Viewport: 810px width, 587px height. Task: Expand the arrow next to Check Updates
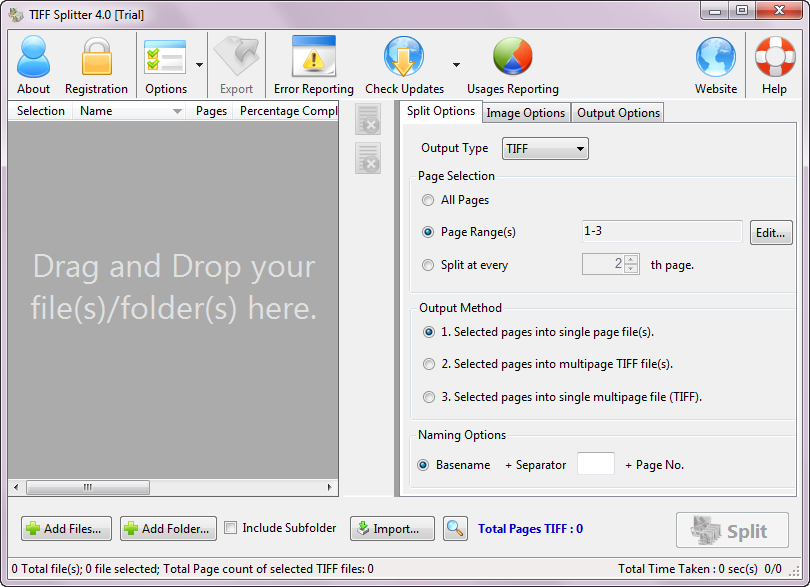(456, 64)
